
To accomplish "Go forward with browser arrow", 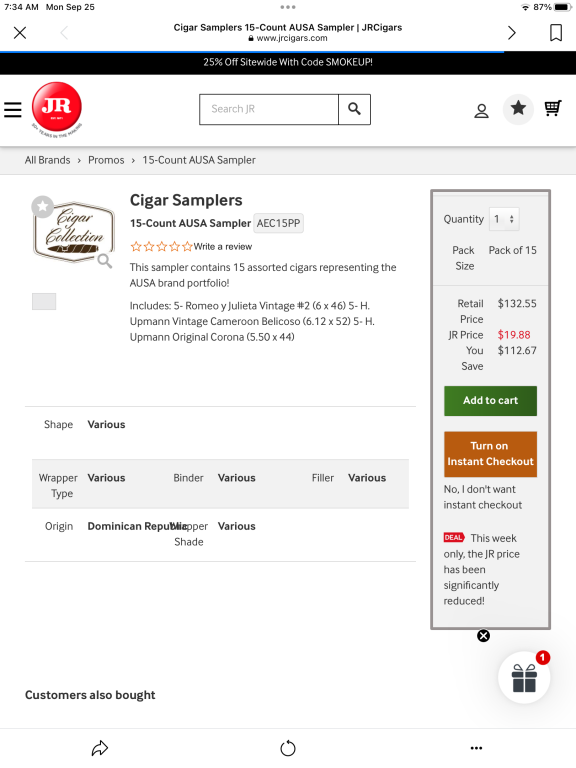I will point(512,33).
